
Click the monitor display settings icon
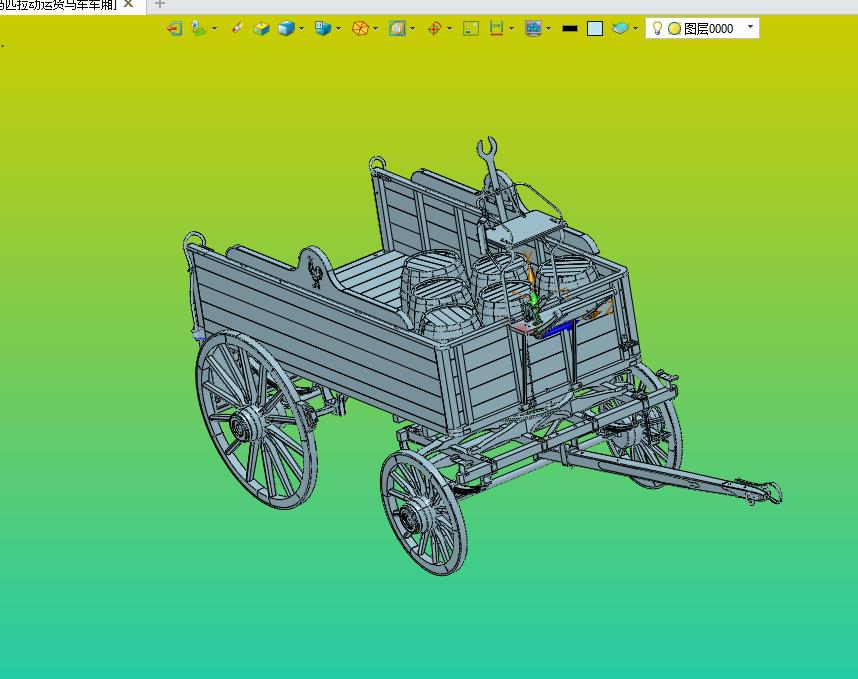533,28
